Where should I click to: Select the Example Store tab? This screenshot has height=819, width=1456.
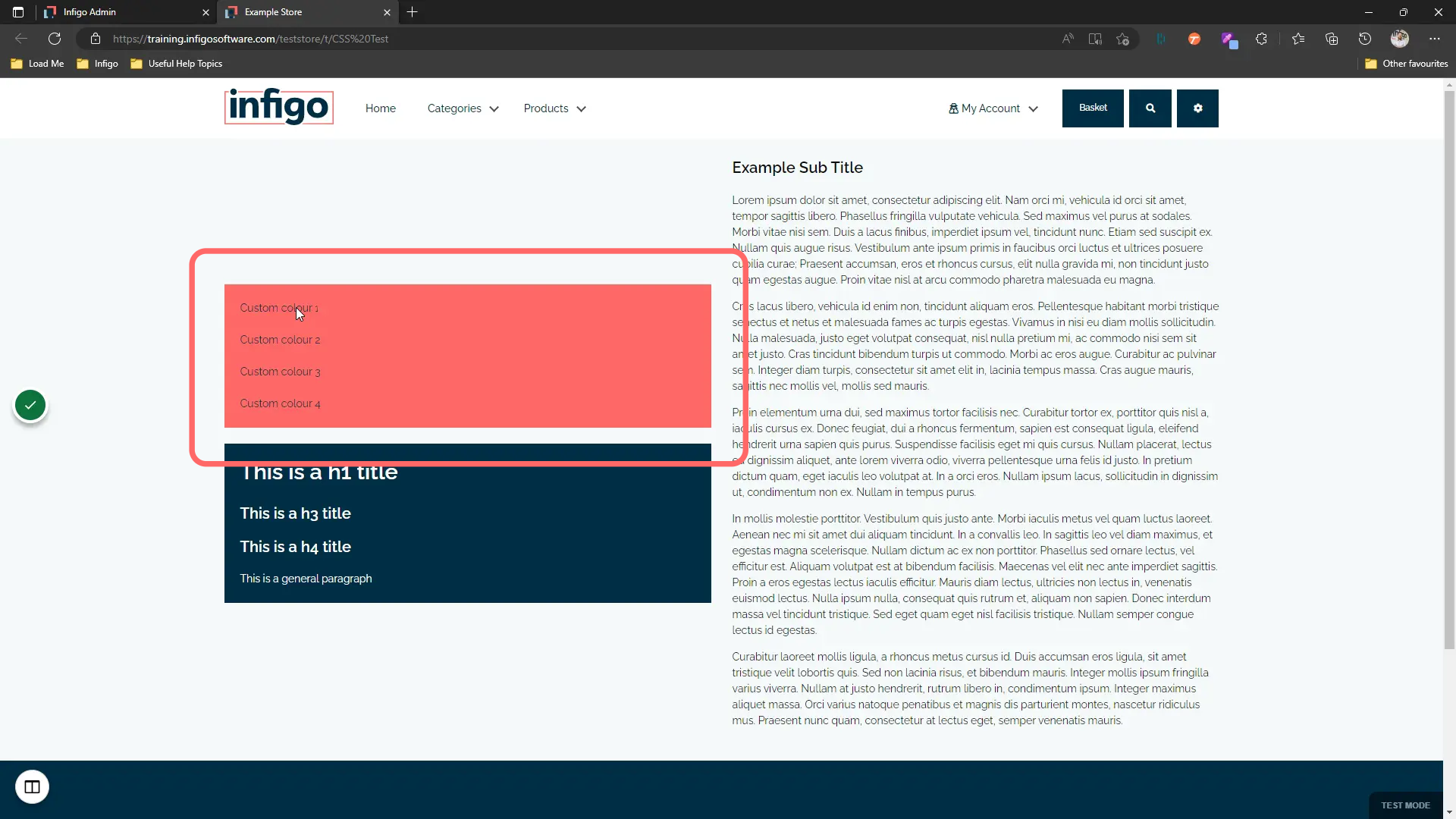point(308,12)
